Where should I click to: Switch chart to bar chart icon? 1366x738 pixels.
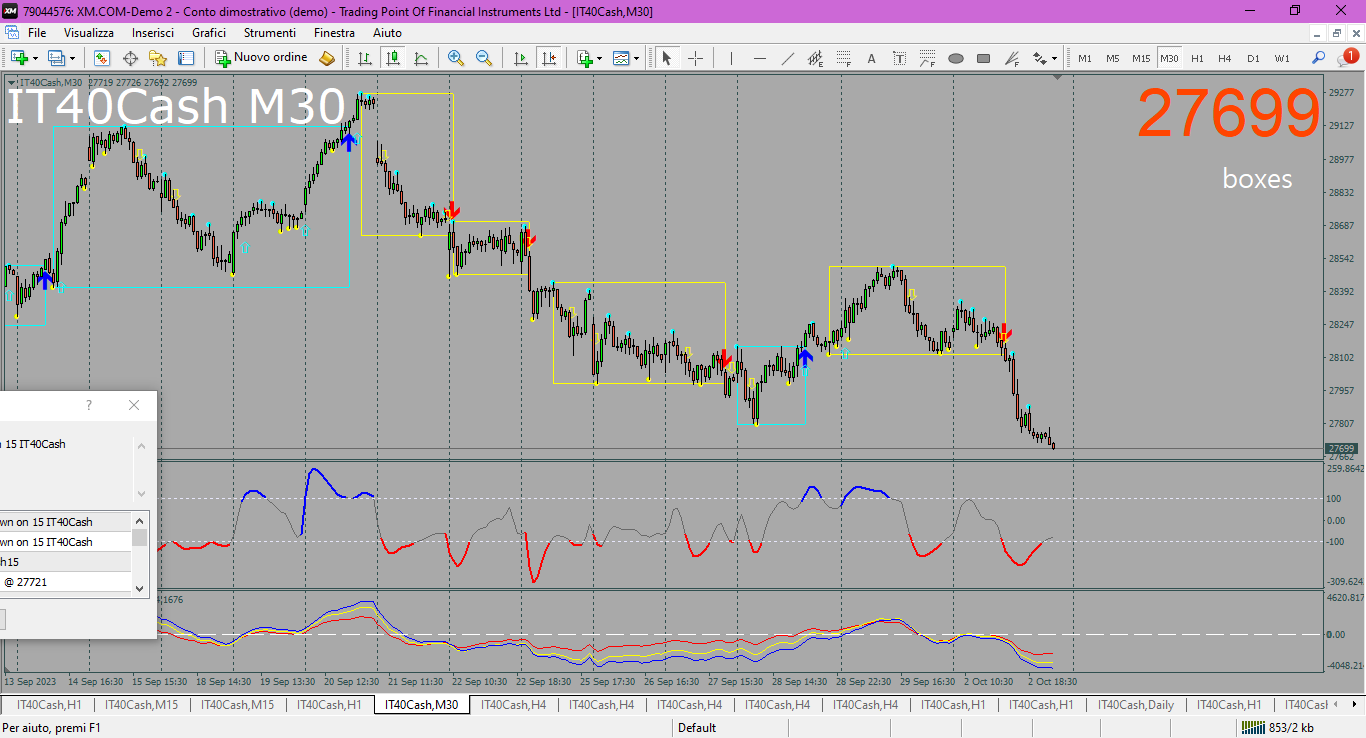pos(366,58)
